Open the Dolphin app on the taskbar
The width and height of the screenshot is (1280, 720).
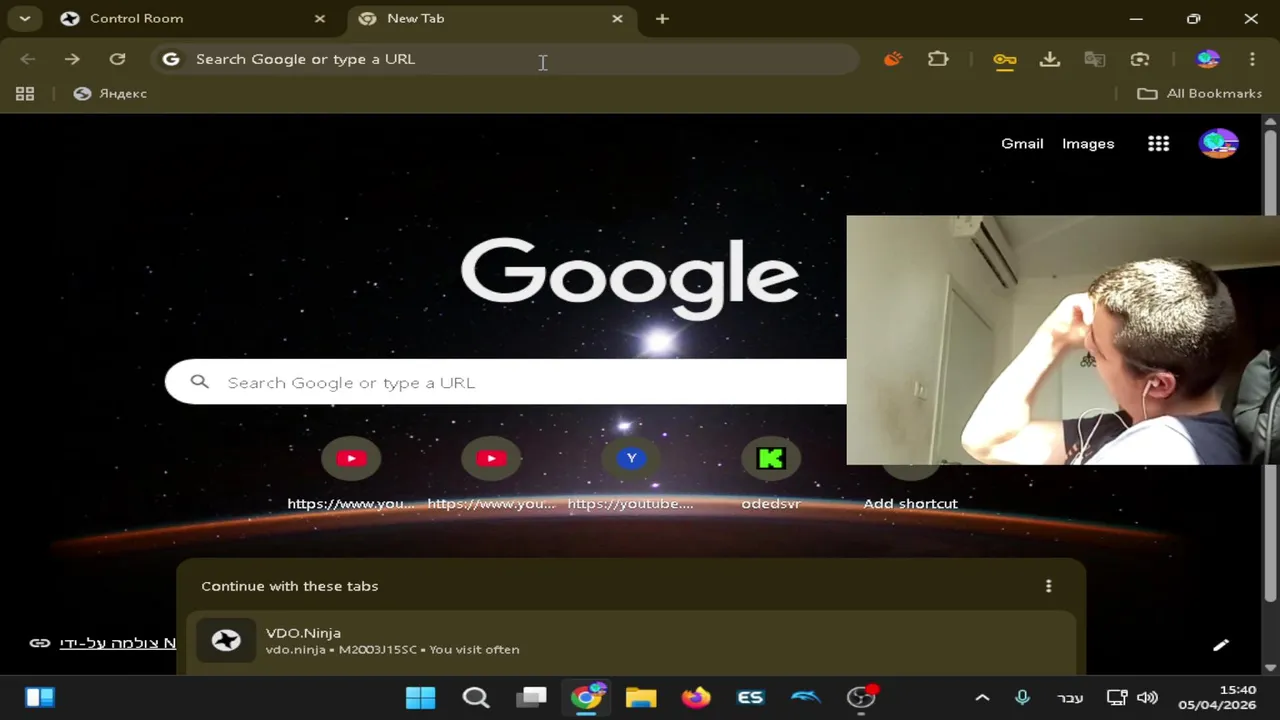pyautogui.click(x=806, y=697)
